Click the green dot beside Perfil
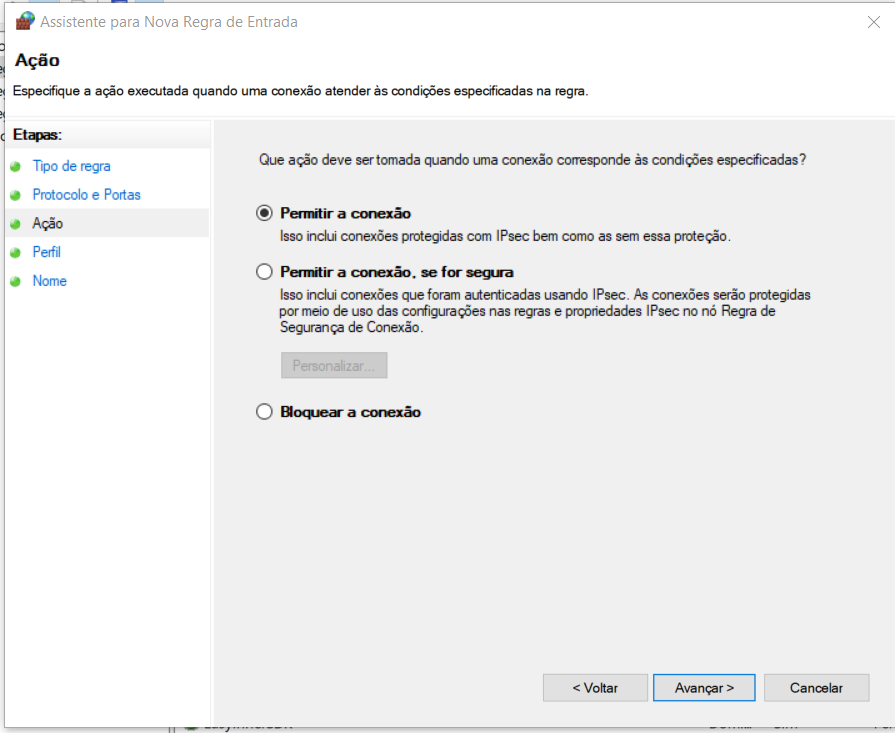895x733 pixels. [15, 253]
